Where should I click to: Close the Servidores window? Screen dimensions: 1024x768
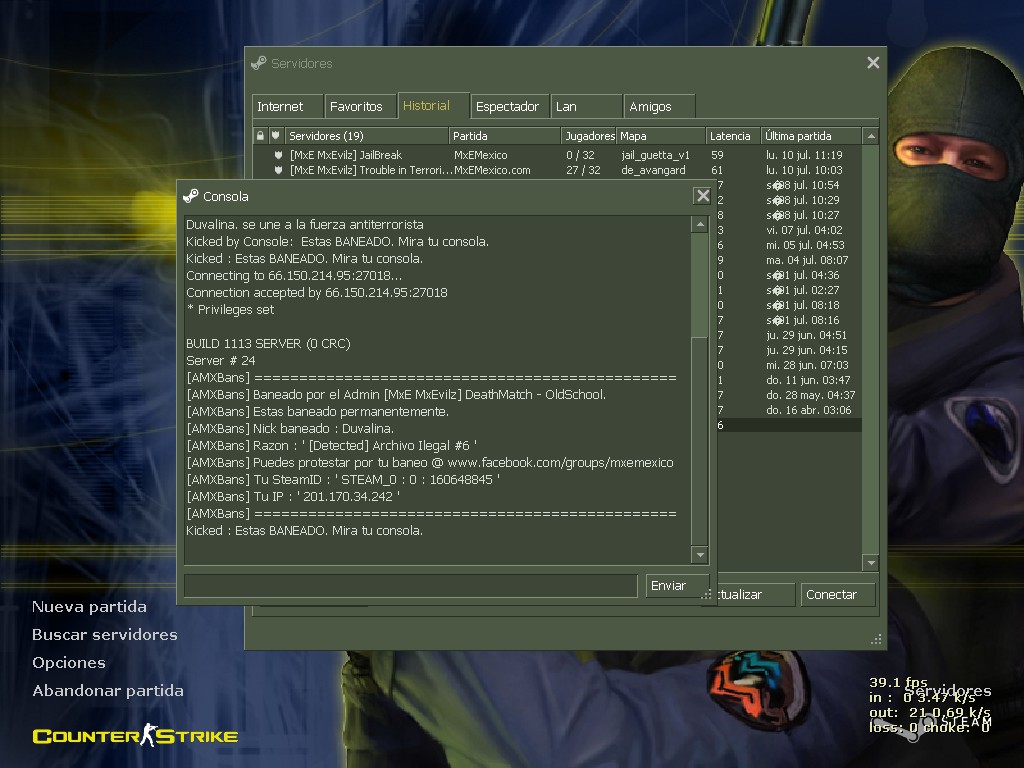click(x=873, y=63)
